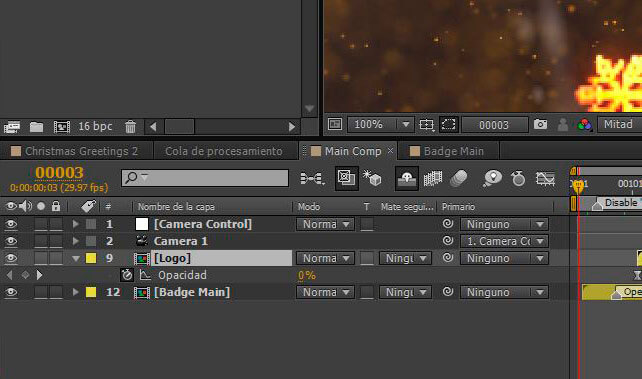Click the show snapshot icon
This screenshot has width=642, height=379.
coord(563,124)
